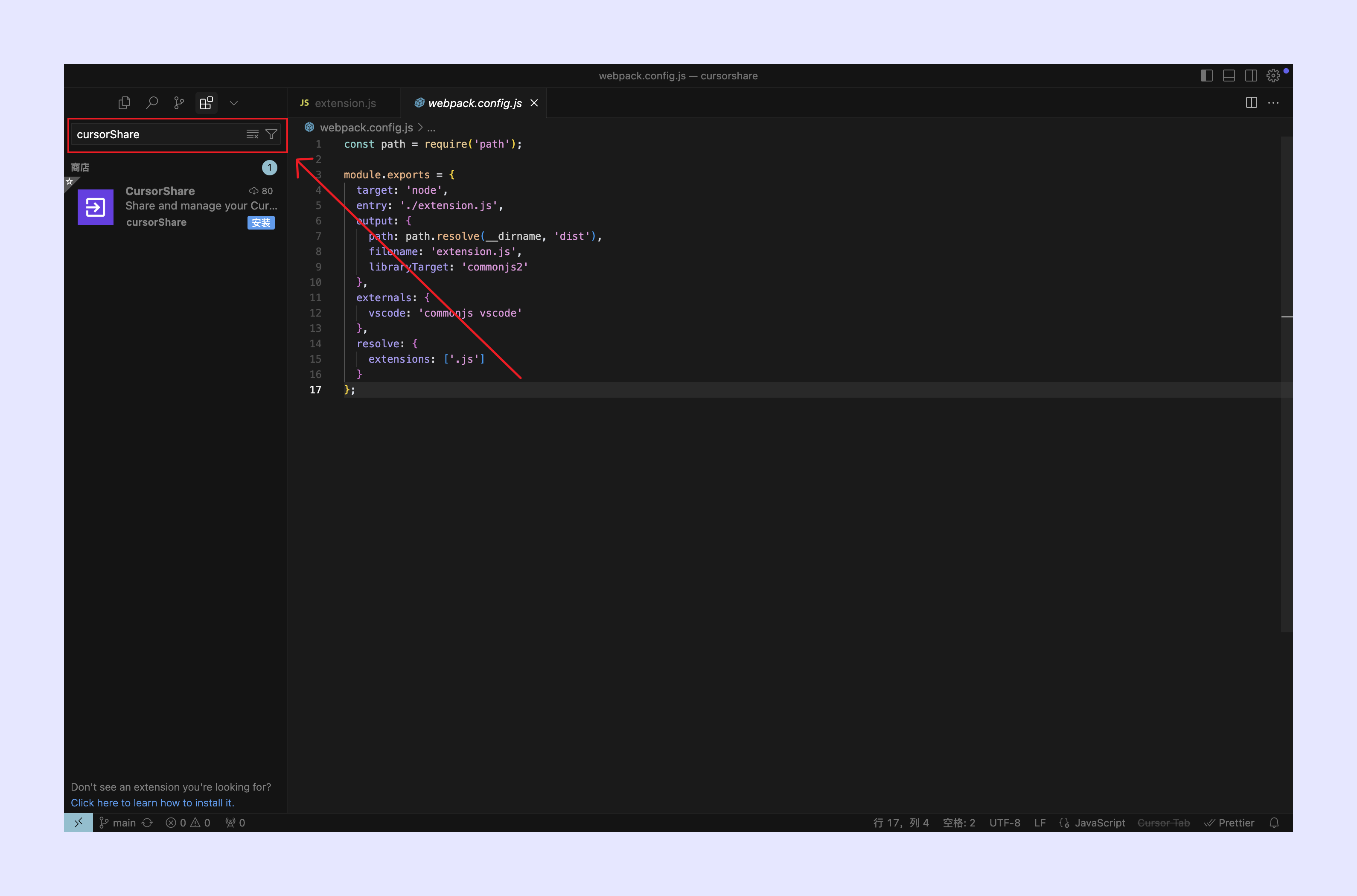Click module.exports on line 3
1357x896 pixels.
click(x=387, y=175)
